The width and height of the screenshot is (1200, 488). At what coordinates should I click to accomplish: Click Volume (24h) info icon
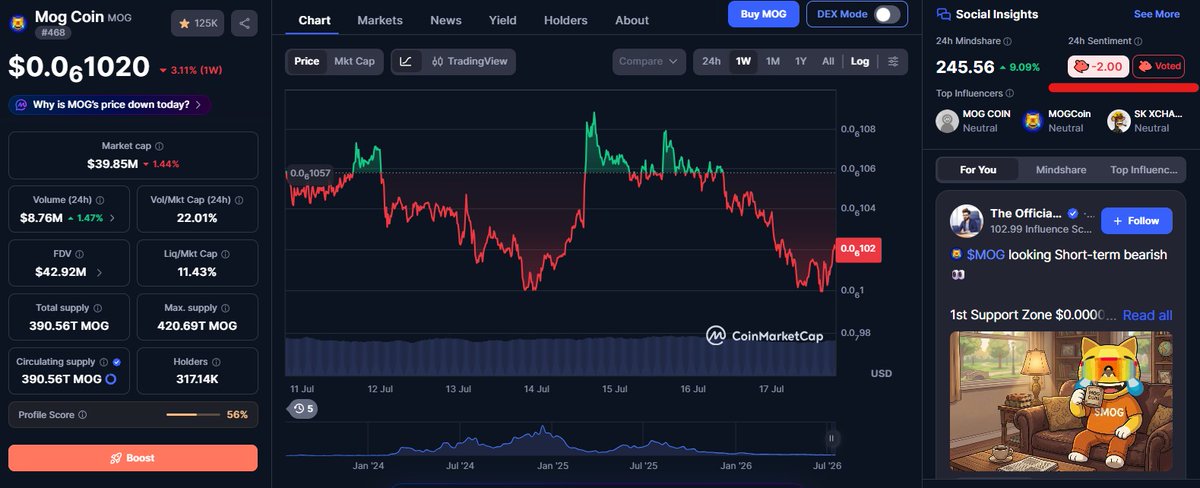(x=99, y=199)
